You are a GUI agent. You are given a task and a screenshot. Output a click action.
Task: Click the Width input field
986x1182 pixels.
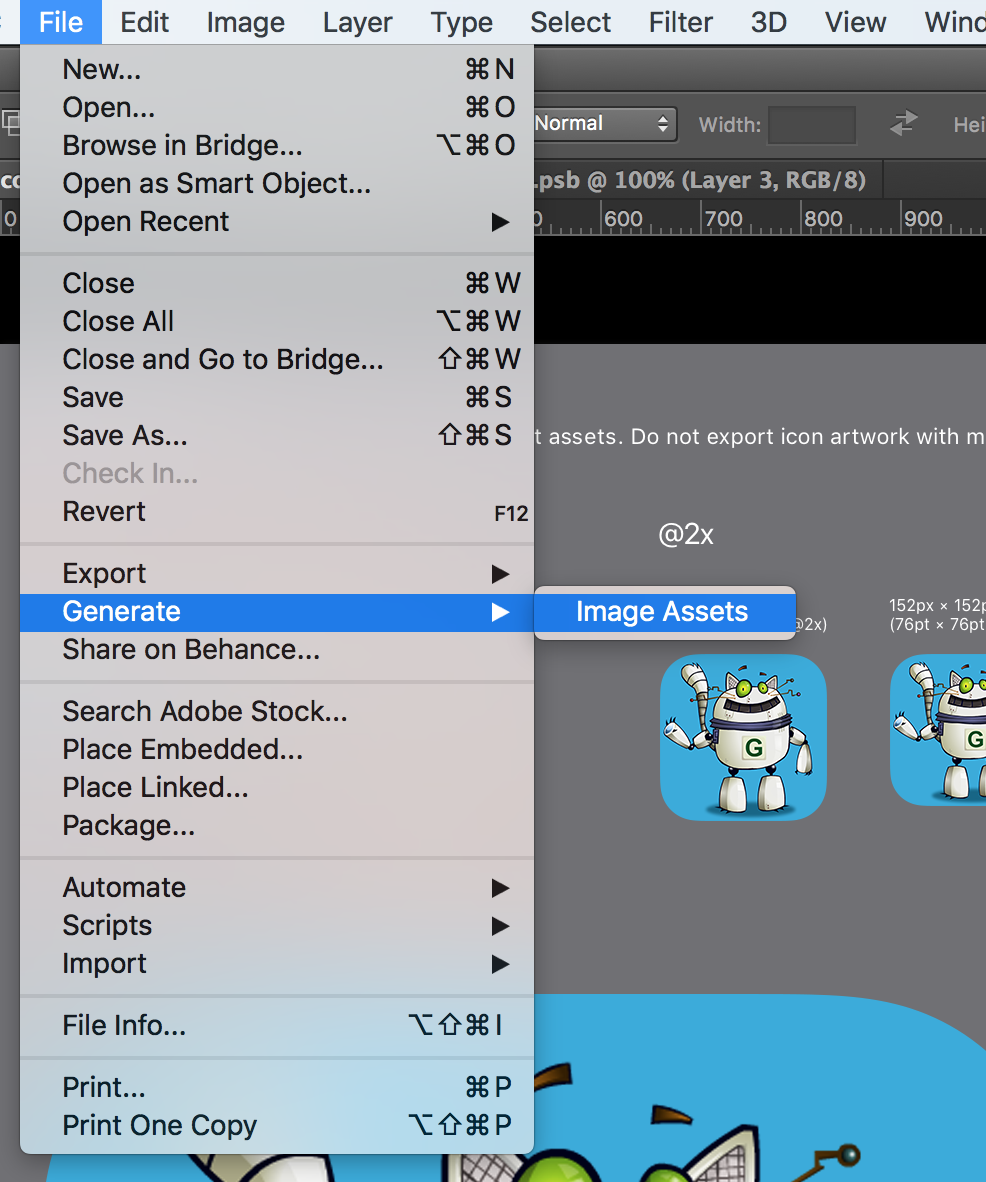click(x=812, y=124)
